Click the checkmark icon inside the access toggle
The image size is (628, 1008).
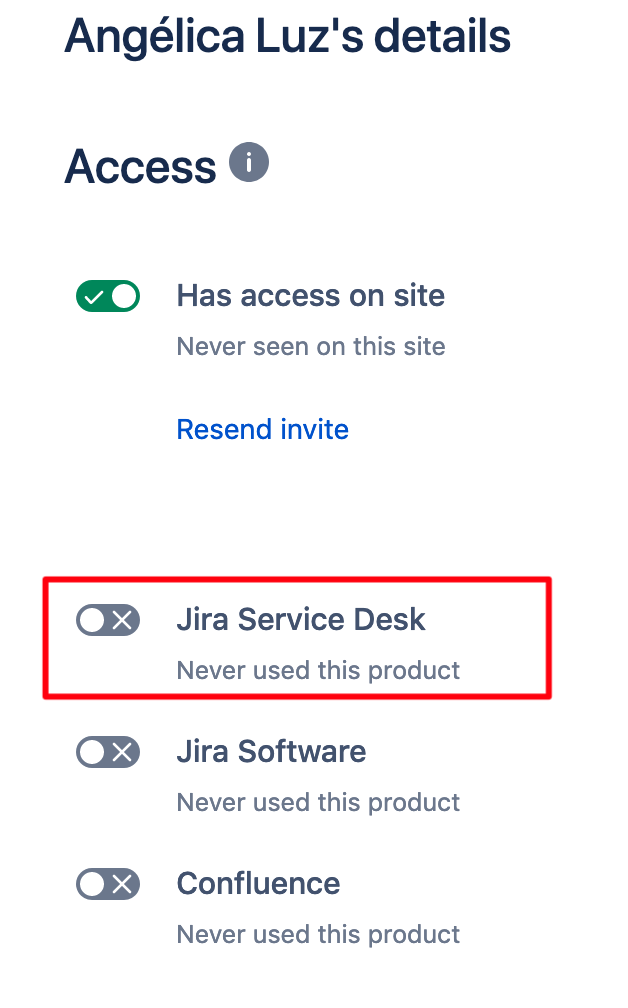(x=96, y=296)
